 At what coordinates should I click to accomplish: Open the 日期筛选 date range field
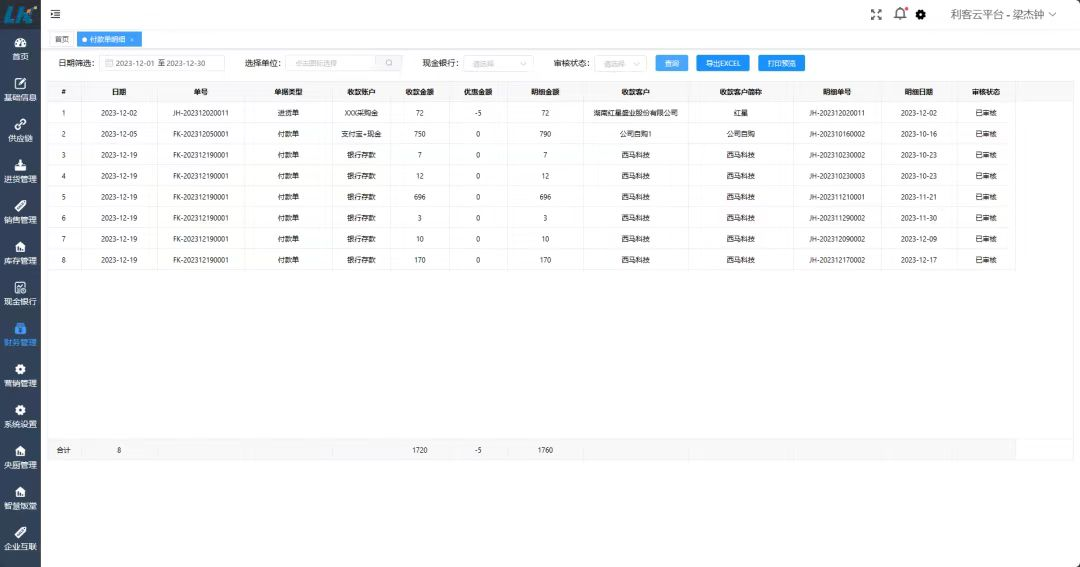click(x=163, y=63)
